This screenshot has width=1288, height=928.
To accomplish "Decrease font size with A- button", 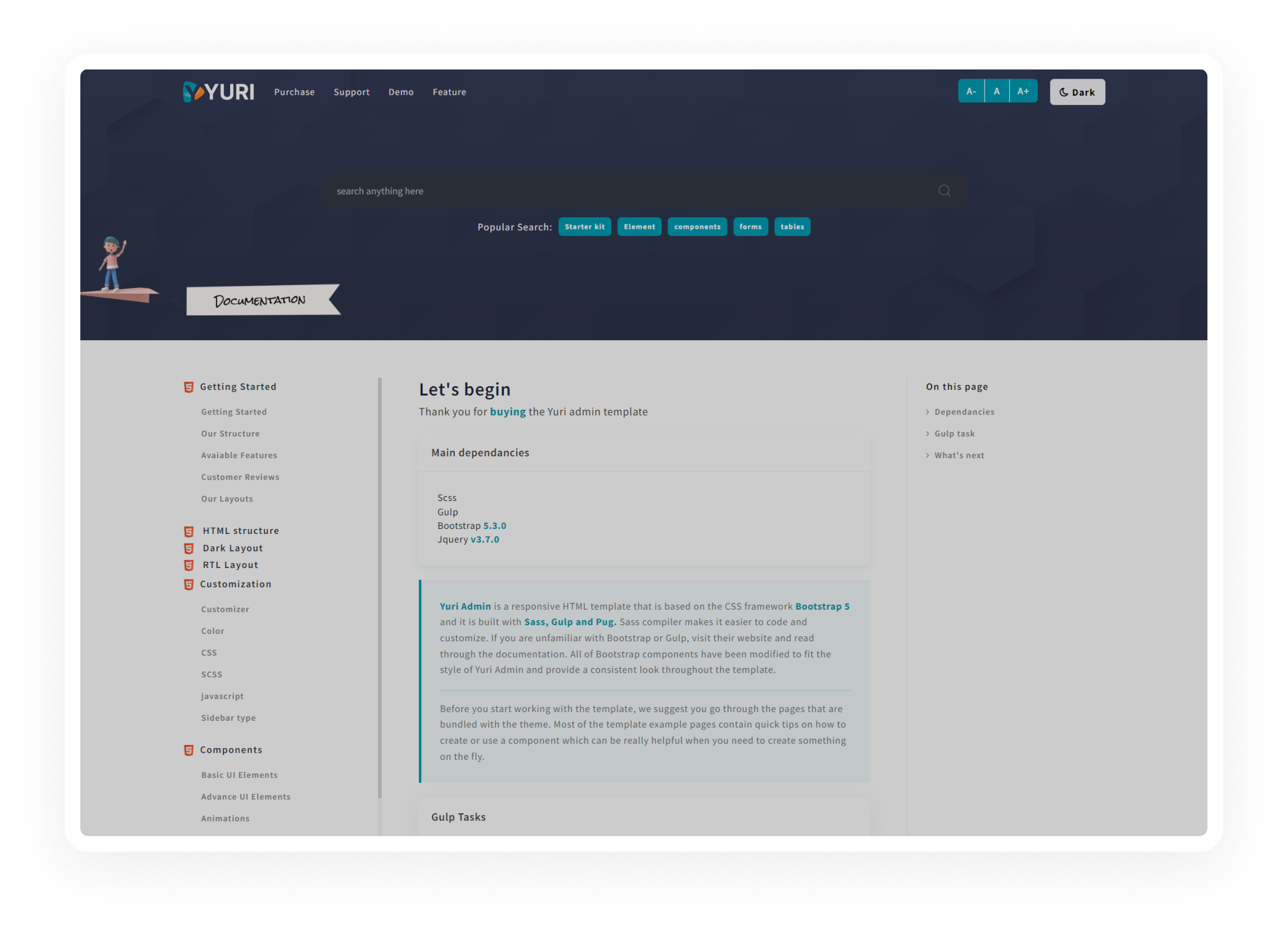I will (971, 91).
